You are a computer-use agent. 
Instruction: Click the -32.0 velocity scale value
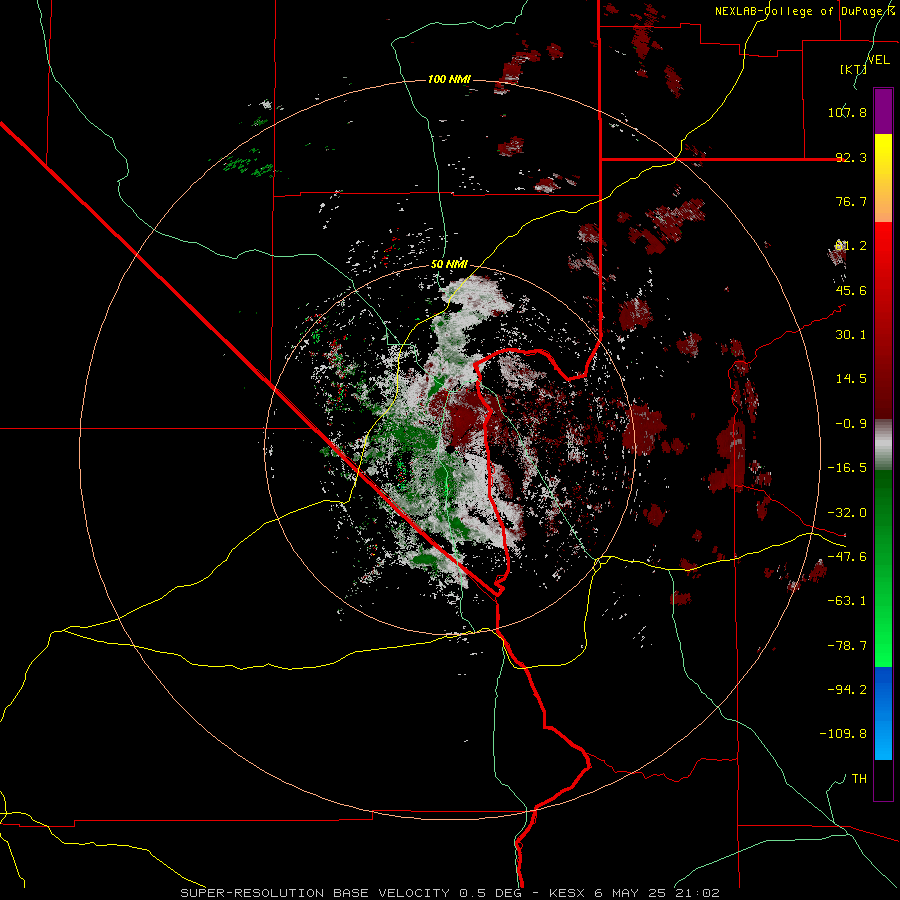point(847,513)
